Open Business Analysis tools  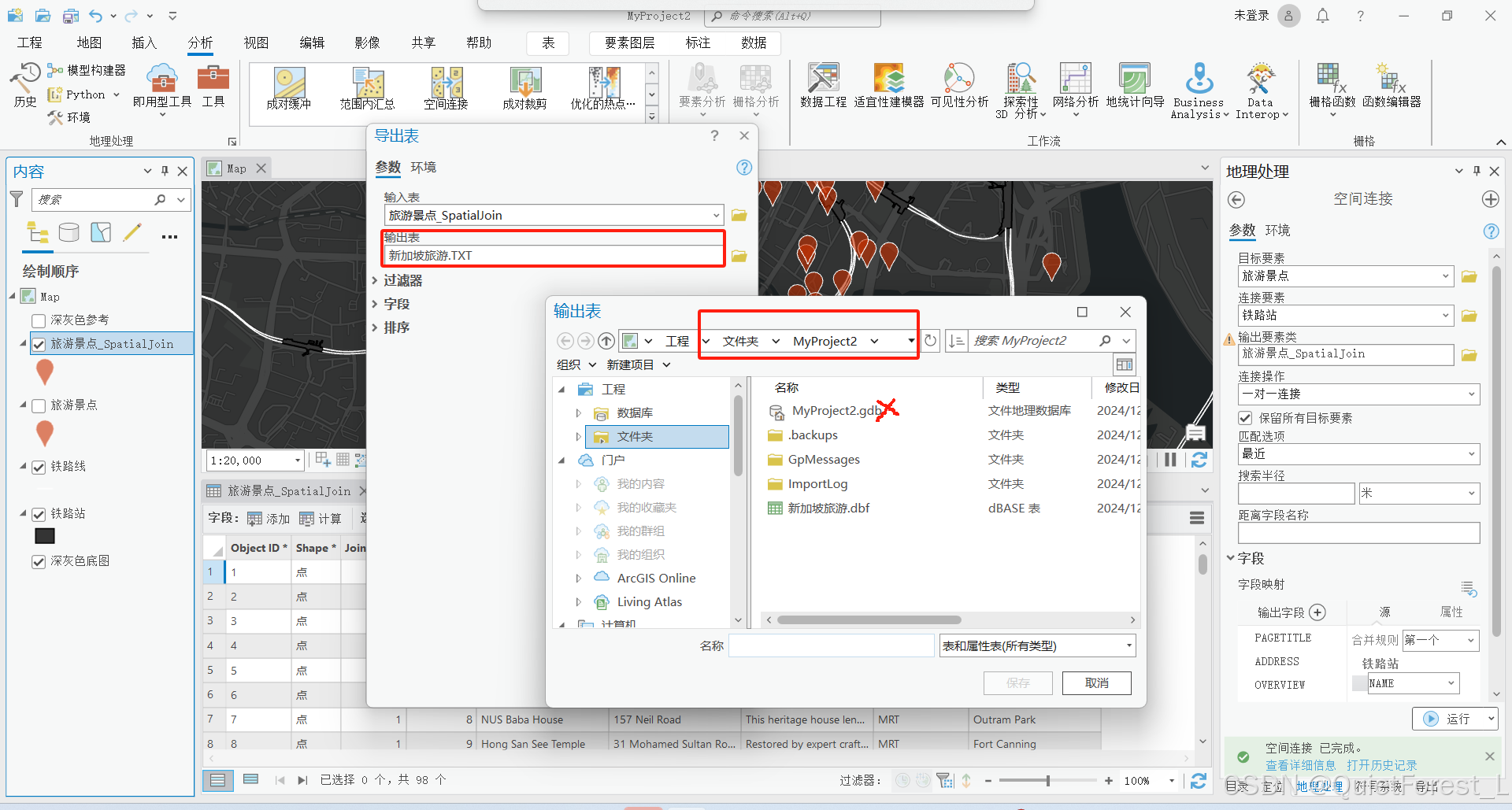[x=1199, y=91]
